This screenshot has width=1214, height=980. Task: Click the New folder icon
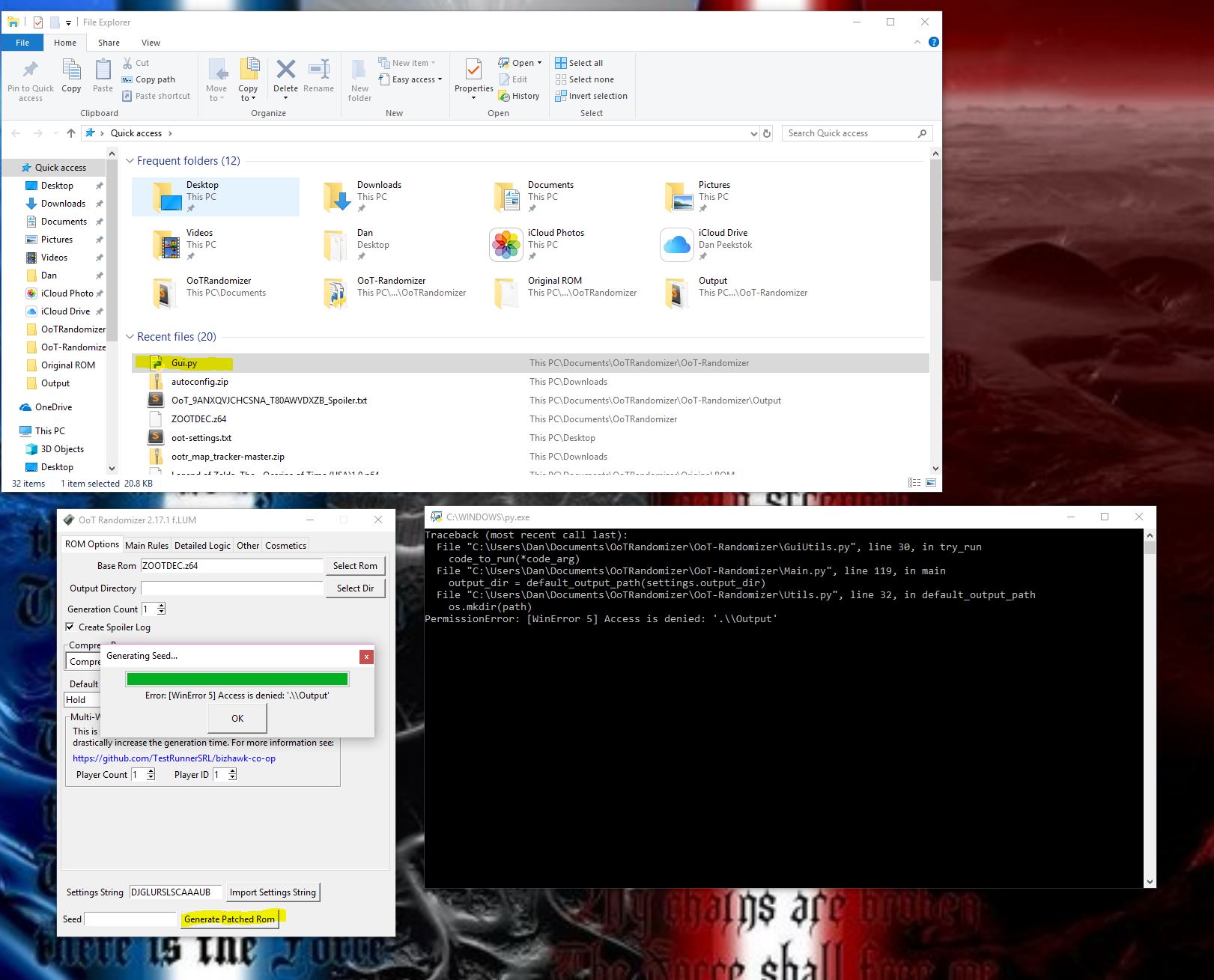359,78
